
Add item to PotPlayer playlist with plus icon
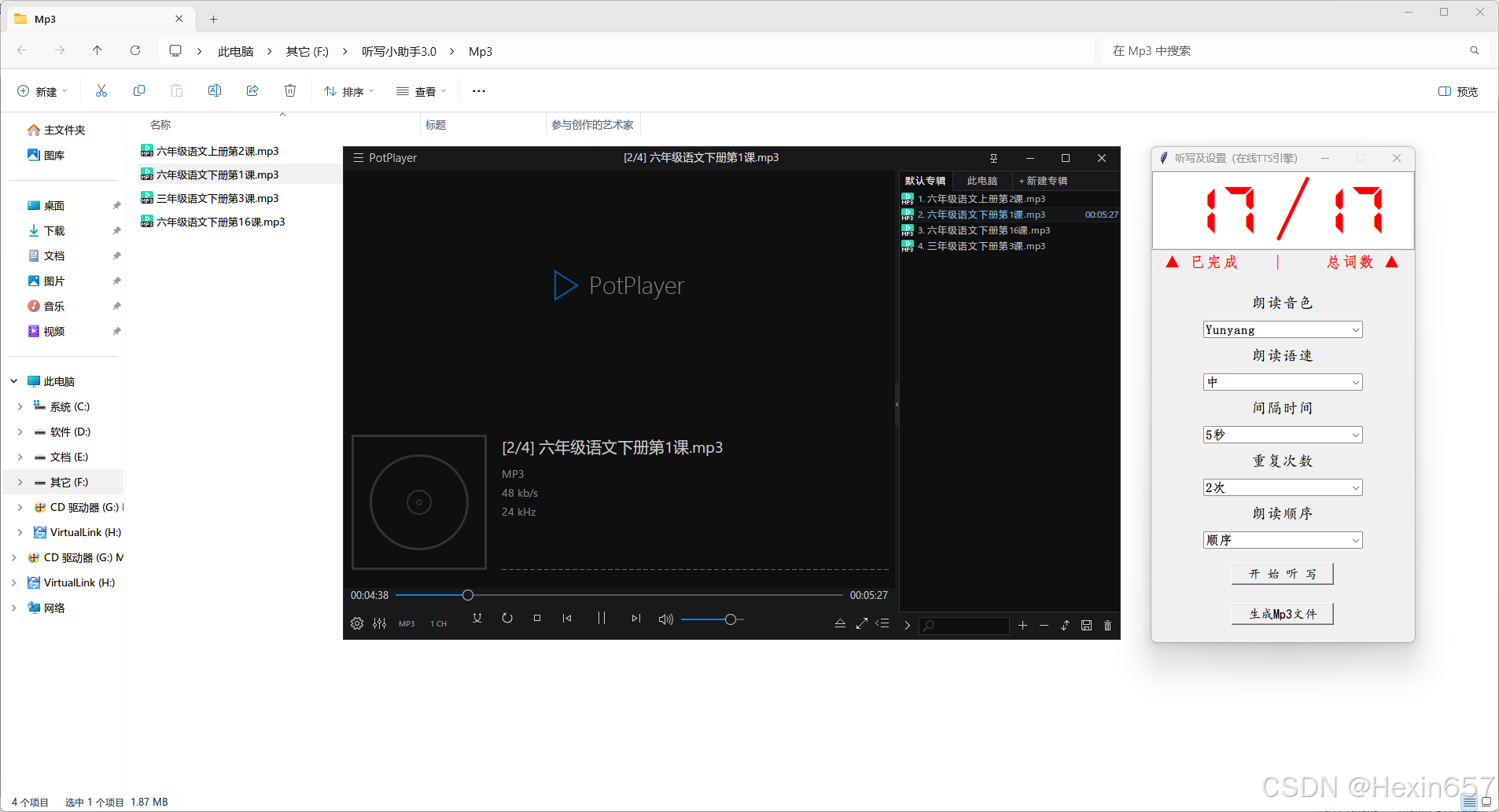pyautogui.click(x=1022, y=626)
